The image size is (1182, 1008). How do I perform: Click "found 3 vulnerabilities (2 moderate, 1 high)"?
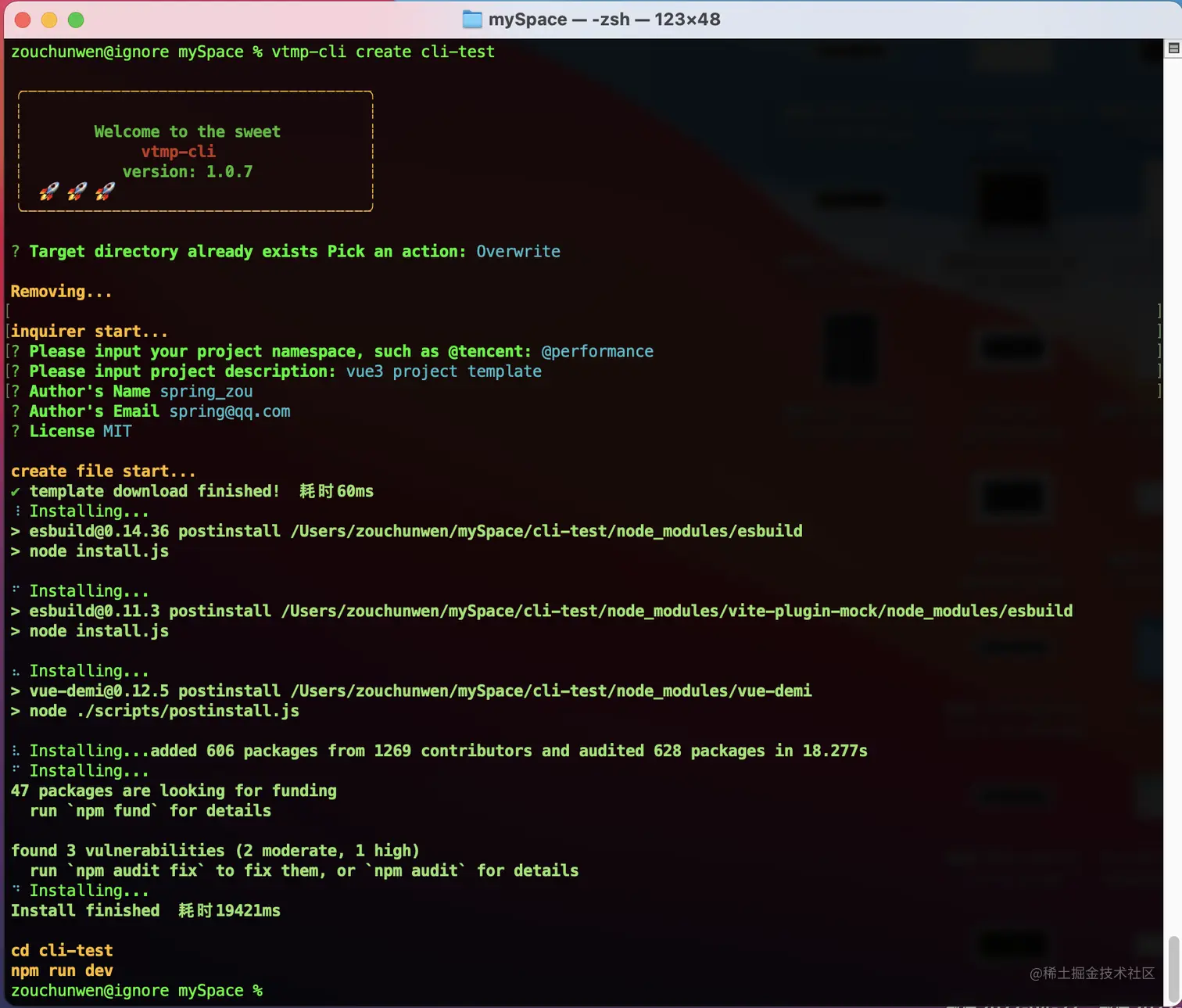(215, 850)
